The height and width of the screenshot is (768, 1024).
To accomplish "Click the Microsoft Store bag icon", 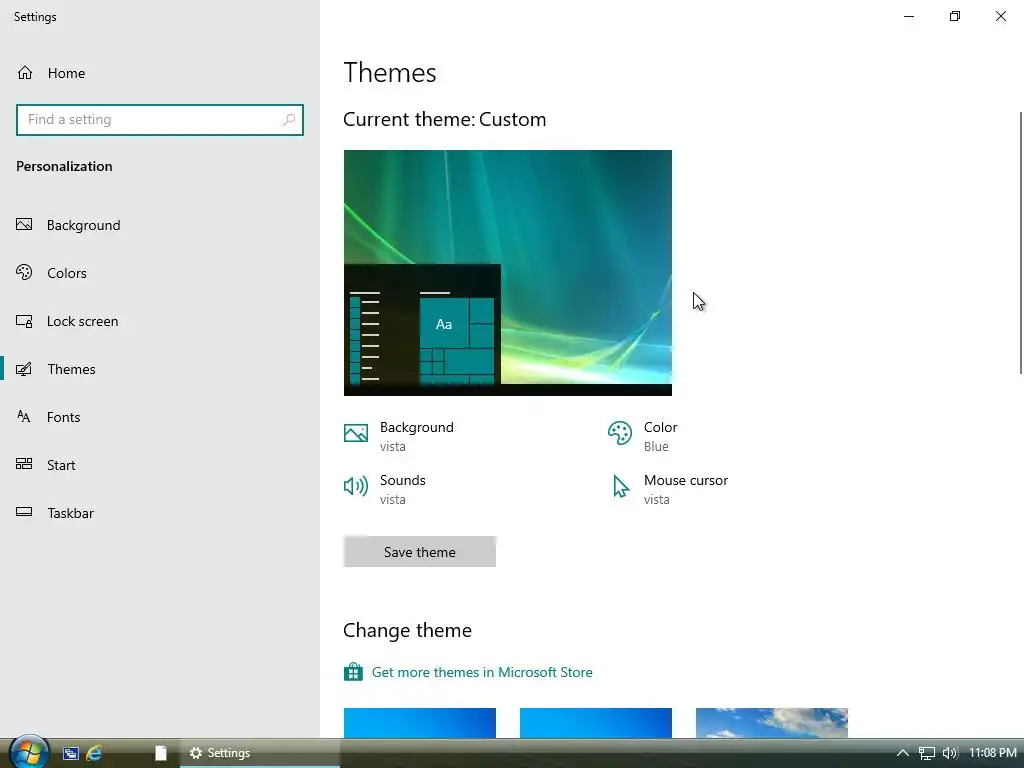I will [353, 672].
